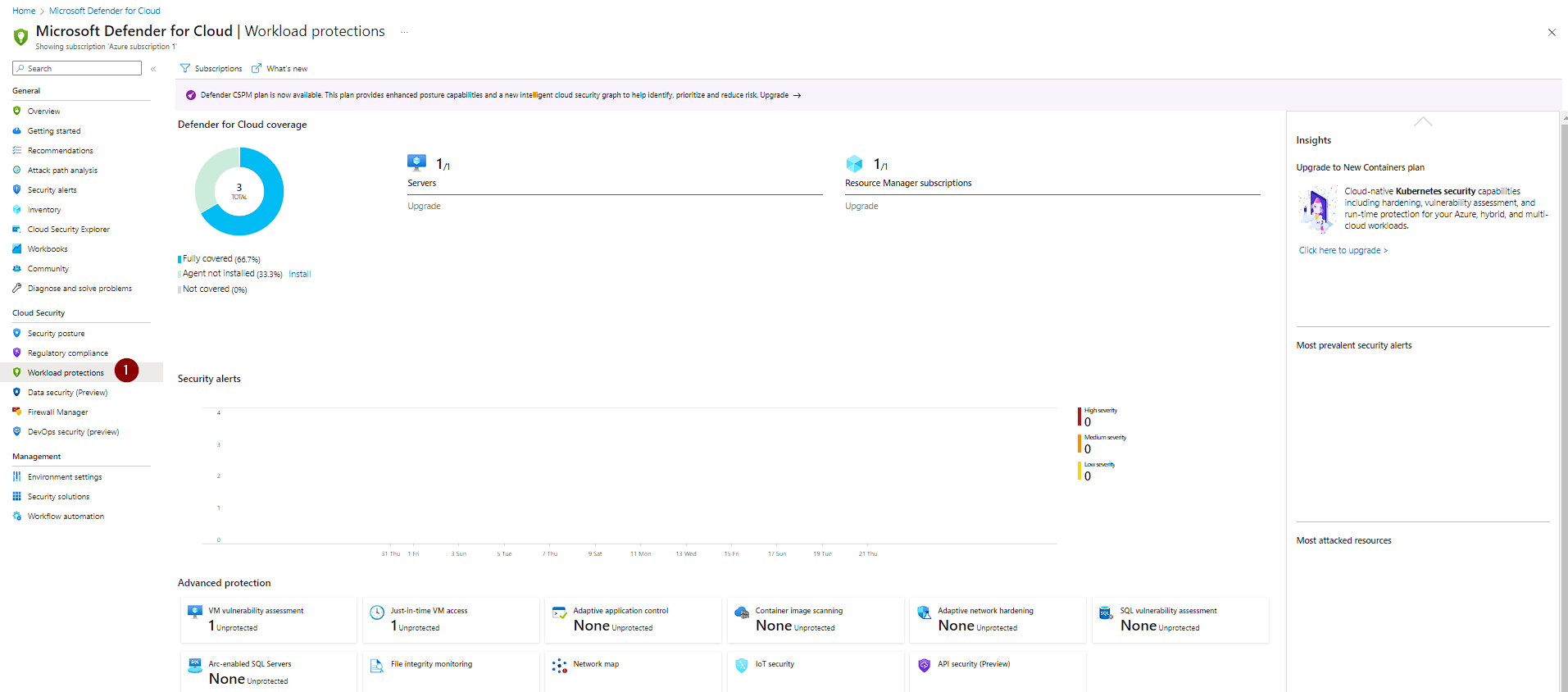The image size is (1568, 692).
Task: Click the Overview shield icon in sidebar
Action: coord(16,111)
